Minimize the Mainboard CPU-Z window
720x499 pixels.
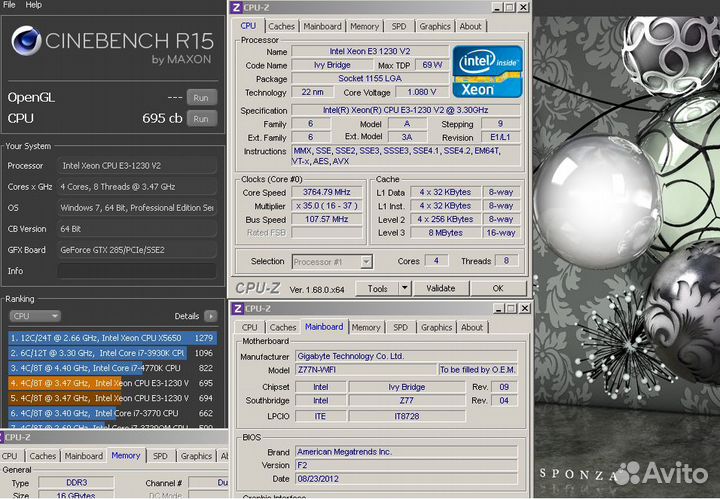point(499,308)
